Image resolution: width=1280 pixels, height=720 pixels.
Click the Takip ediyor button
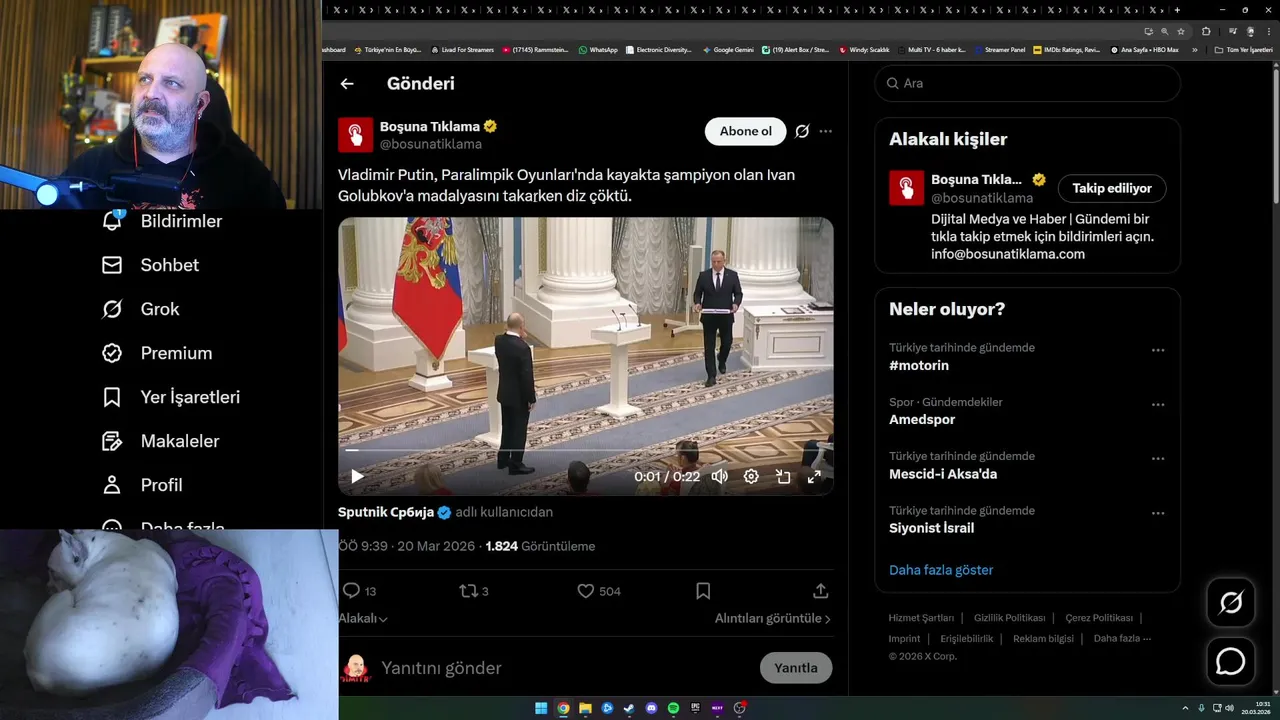pos(1112,188)
